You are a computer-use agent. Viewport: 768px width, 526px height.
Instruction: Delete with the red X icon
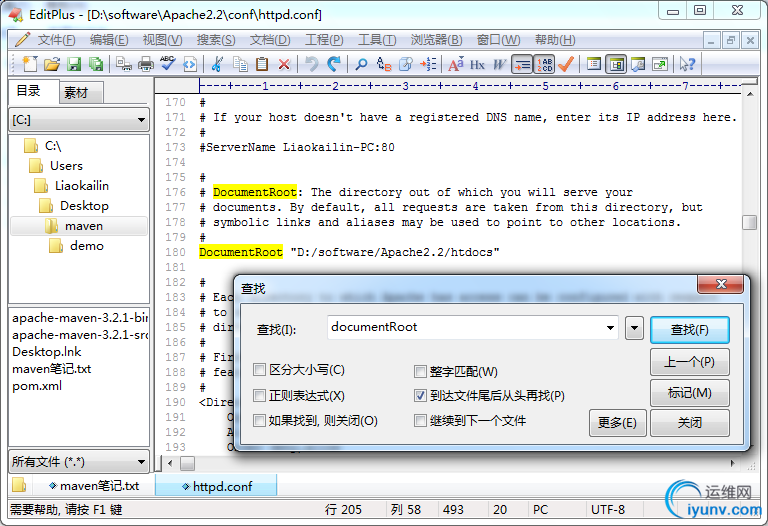(284, 64)
